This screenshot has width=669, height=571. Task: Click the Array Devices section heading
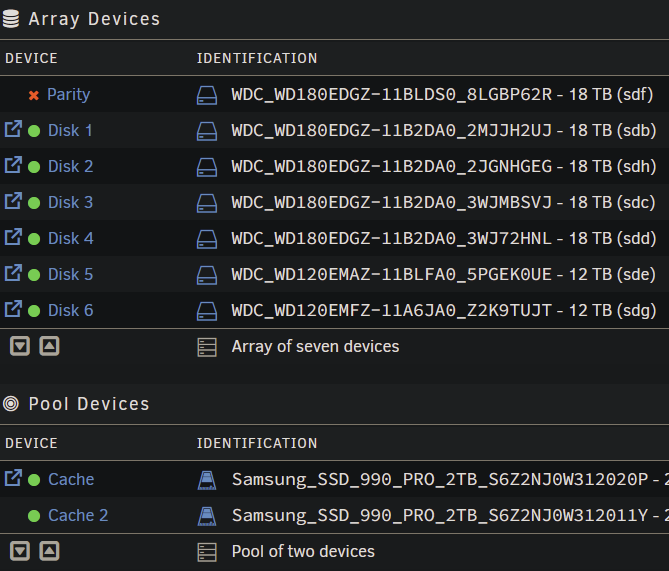(94, 19)
